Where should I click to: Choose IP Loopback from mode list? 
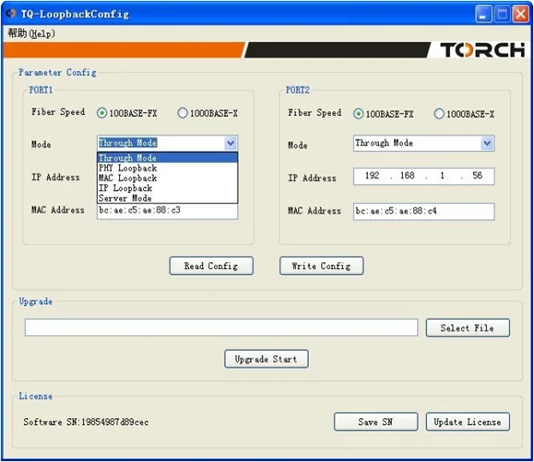click(x=168, y=188)
